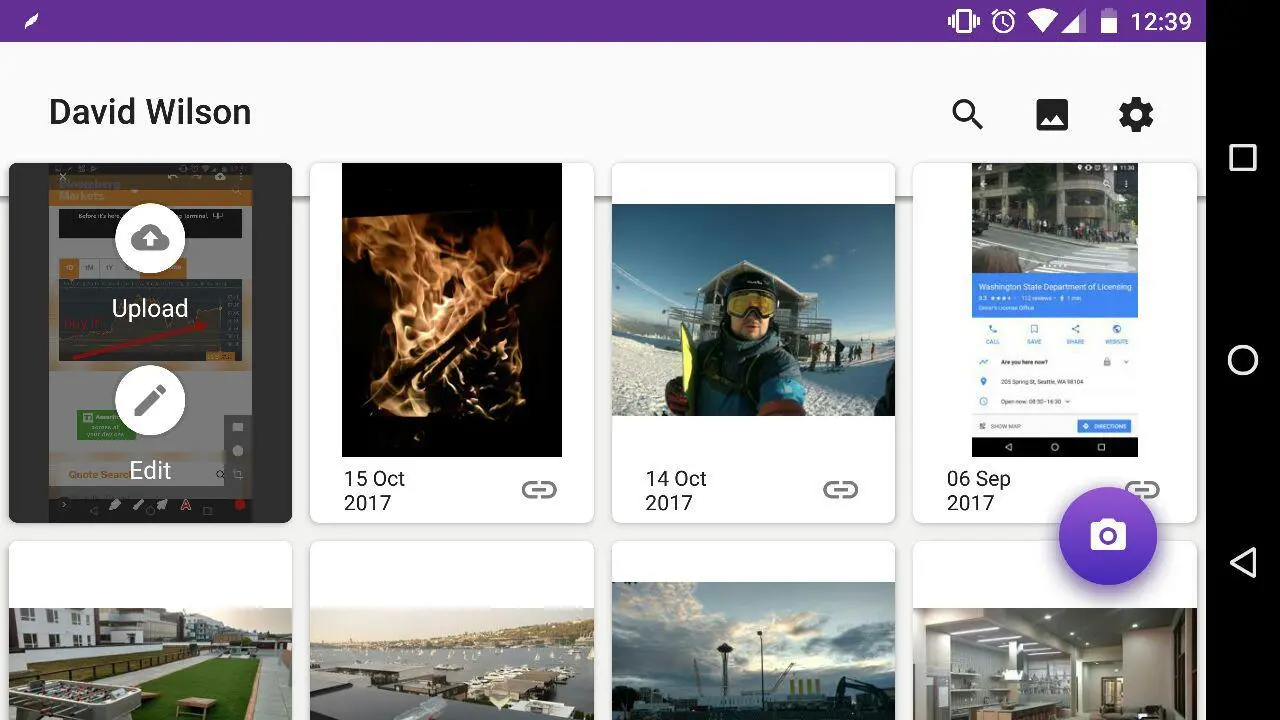Open the foosball rooftop photo thumbnail
The width and height of the screenshot is (1280, 720).
pos(150,664)
